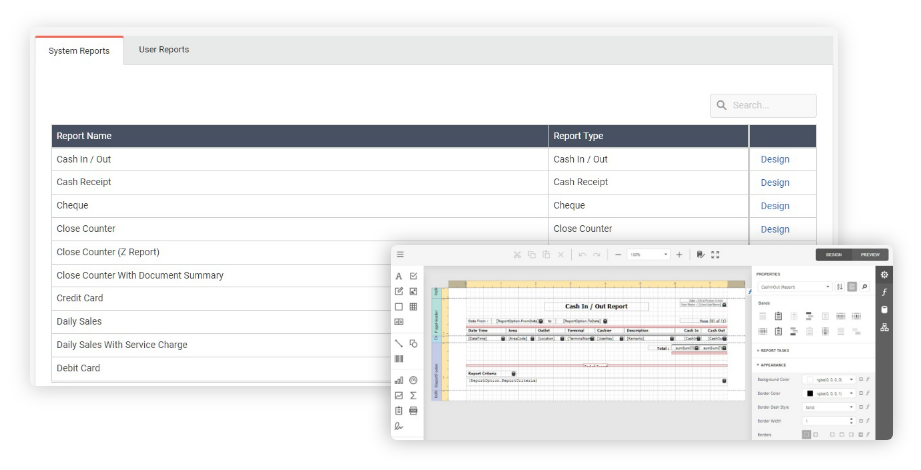The width and height of the screenshot is (921, 470).
Task: Select the Barcode control in toolbox
Action: pyautogui.click(x=399, y=358)
